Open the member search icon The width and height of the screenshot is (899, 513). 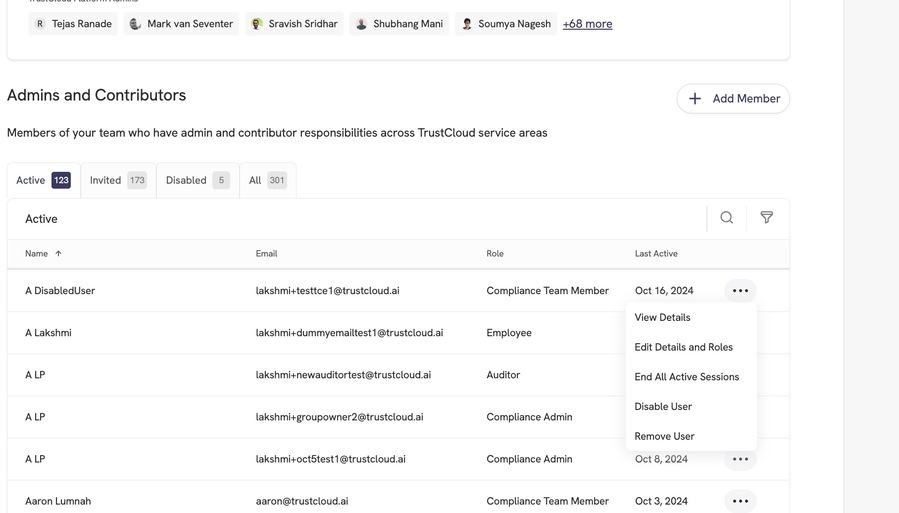coord(726,218)
